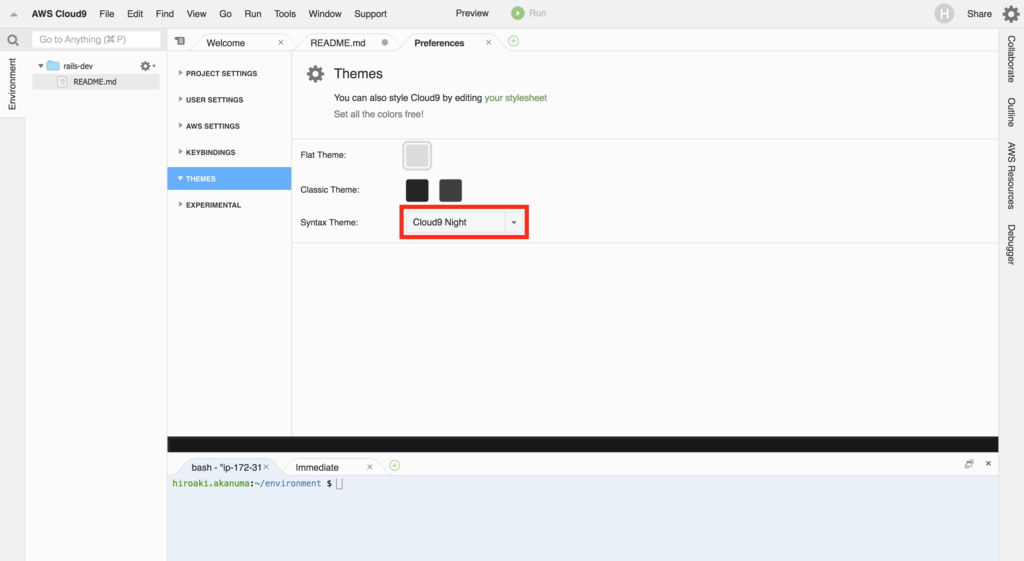Screen dimensions: 1024x561
Task: Open the Window menu
Action: point(325,14)
